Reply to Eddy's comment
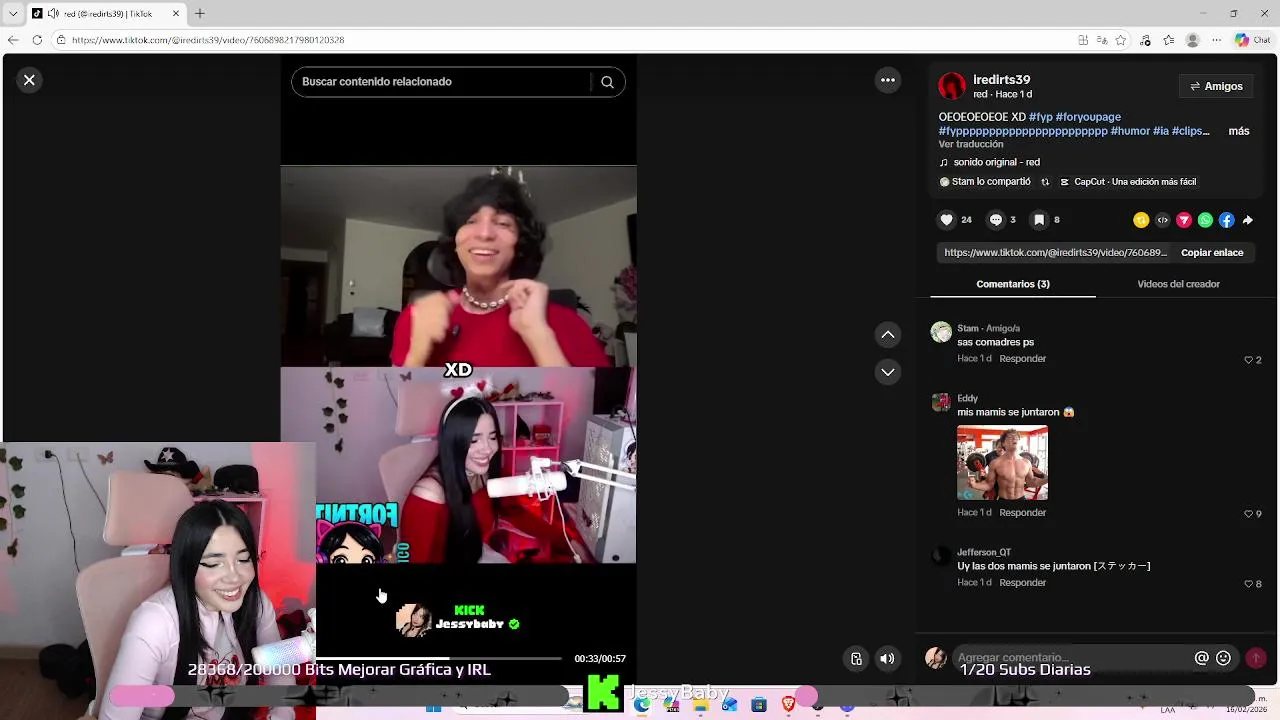The height and width of the screenshot is (720, 1280). [x=1022, y=513]
